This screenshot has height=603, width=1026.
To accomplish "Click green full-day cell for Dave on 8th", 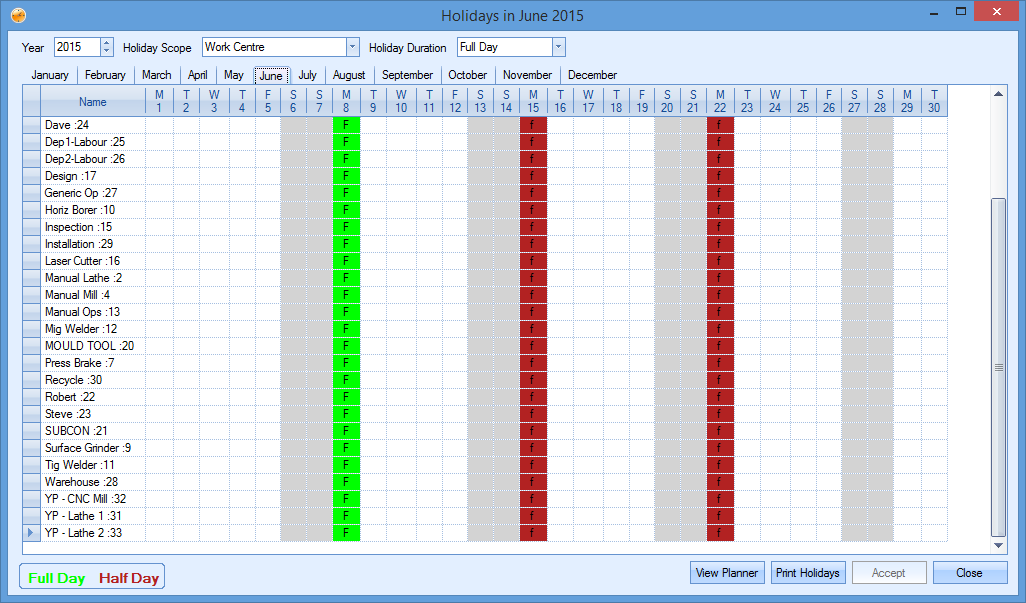I will click(345, 125).
